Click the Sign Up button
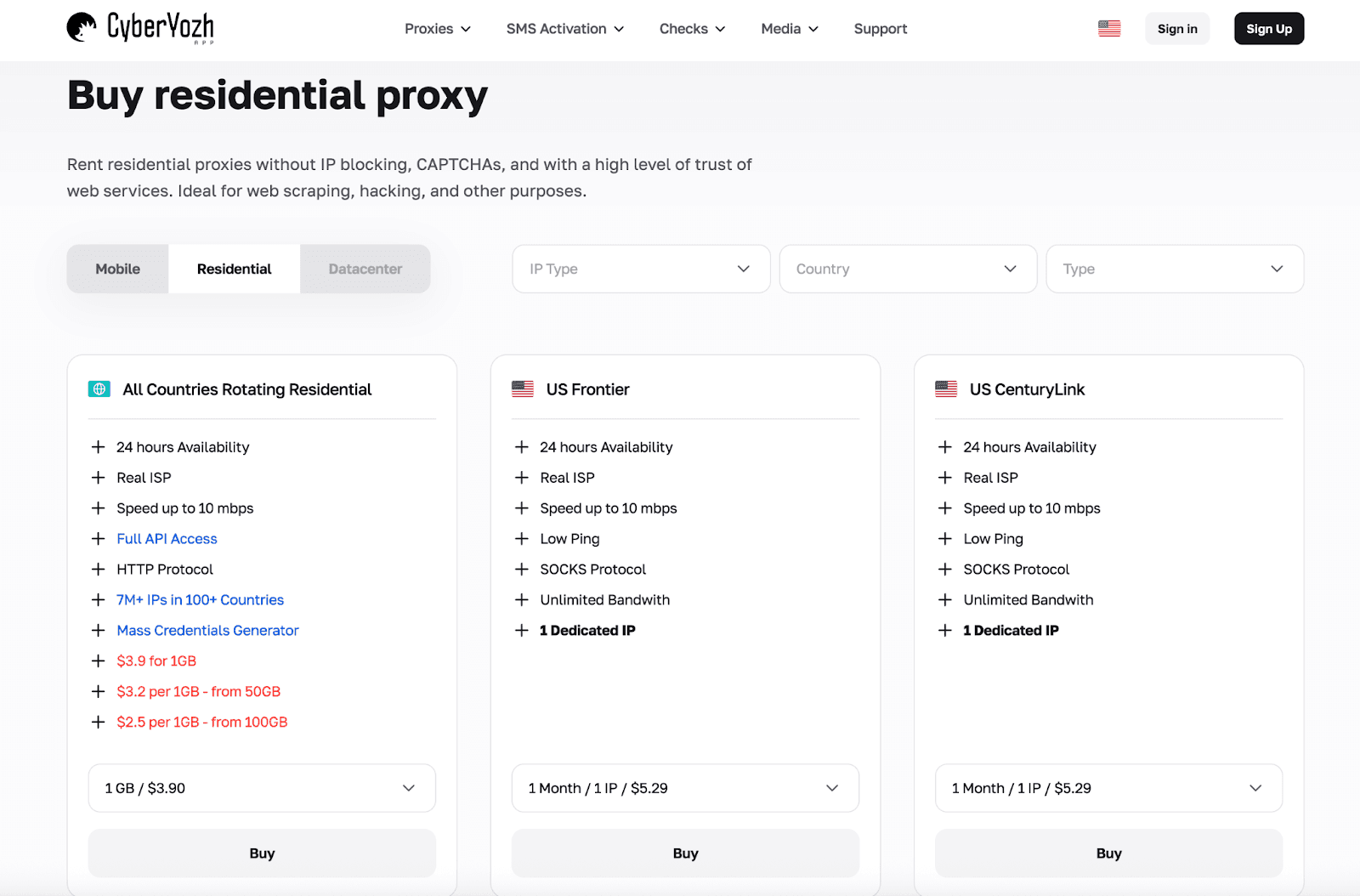This screenshot has height=896, width=1360. point(1269,29)
